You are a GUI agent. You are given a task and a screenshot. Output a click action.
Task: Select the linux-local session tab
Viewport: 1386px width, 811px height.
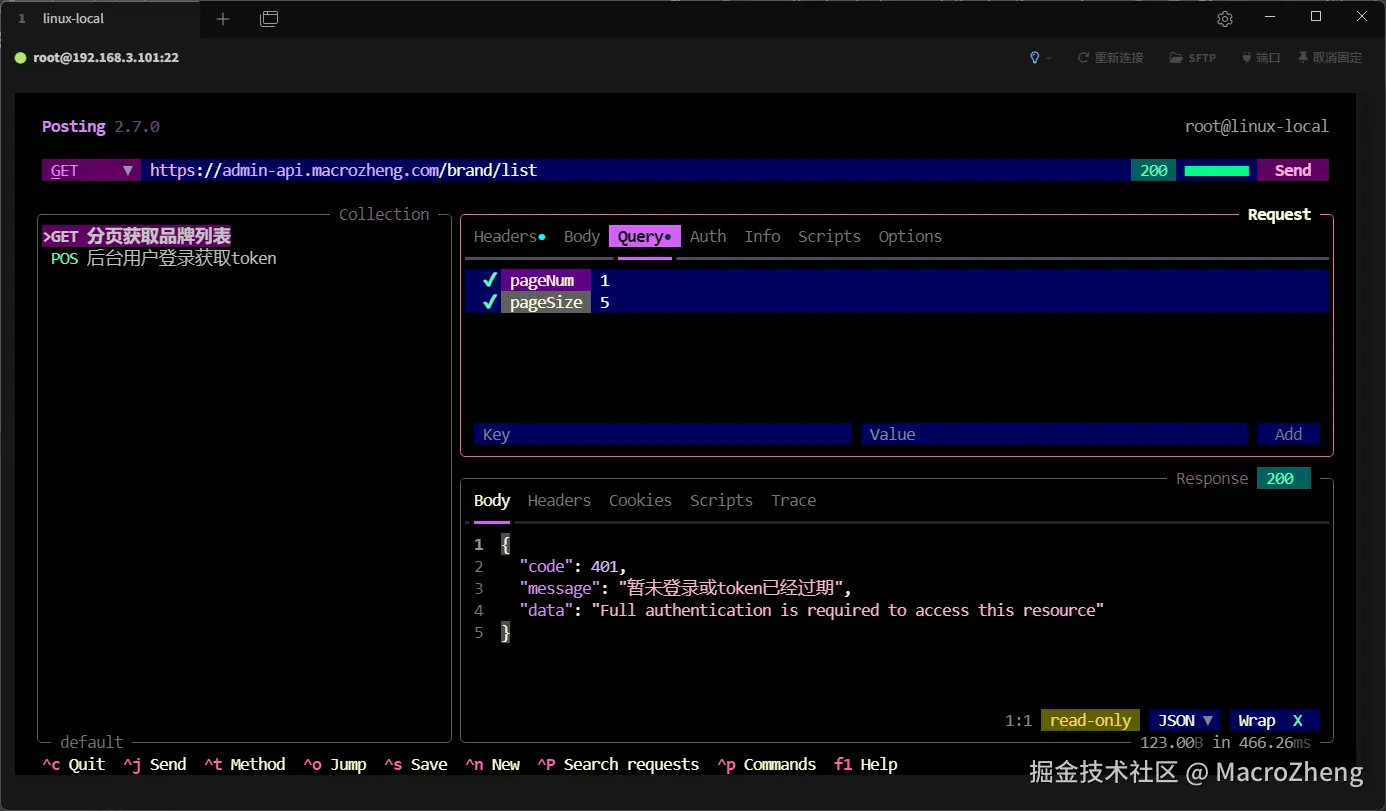(x=100, y=19)
